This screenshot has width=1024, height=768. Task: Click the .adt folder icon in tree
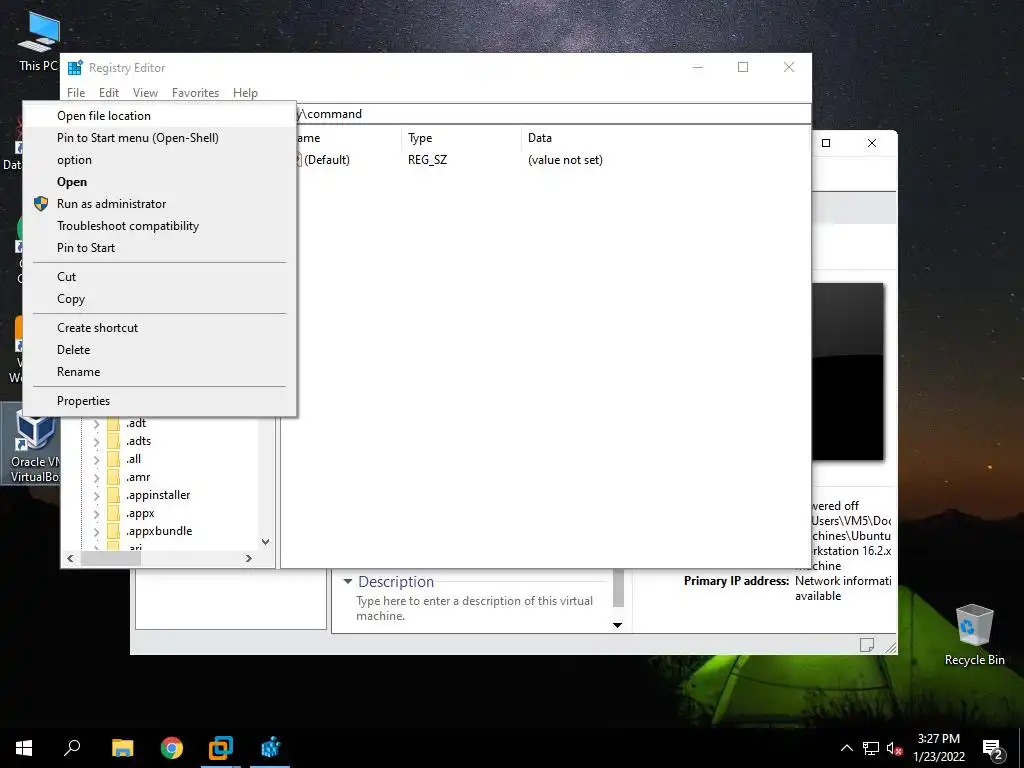pyautogui.click(x=114, y=423)
